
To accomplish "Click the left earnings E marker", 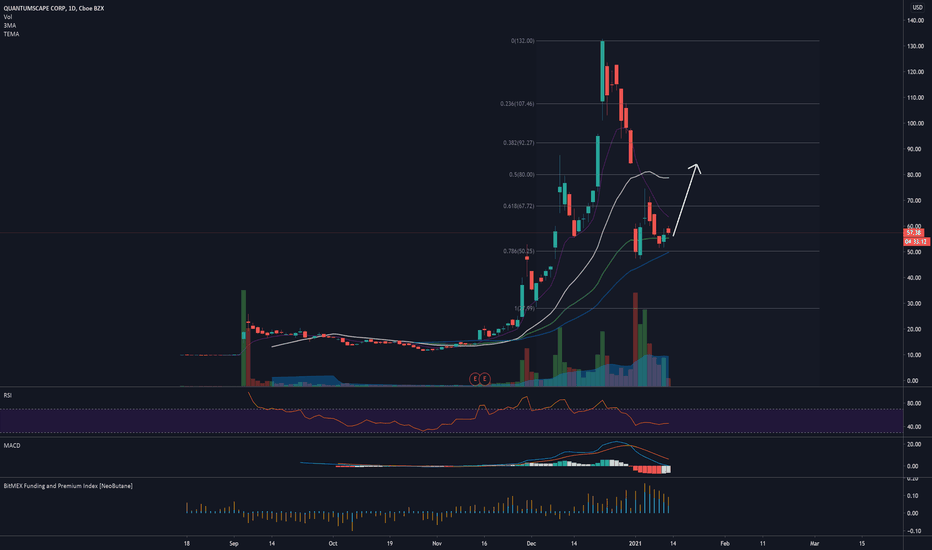I will pos(475,379).
